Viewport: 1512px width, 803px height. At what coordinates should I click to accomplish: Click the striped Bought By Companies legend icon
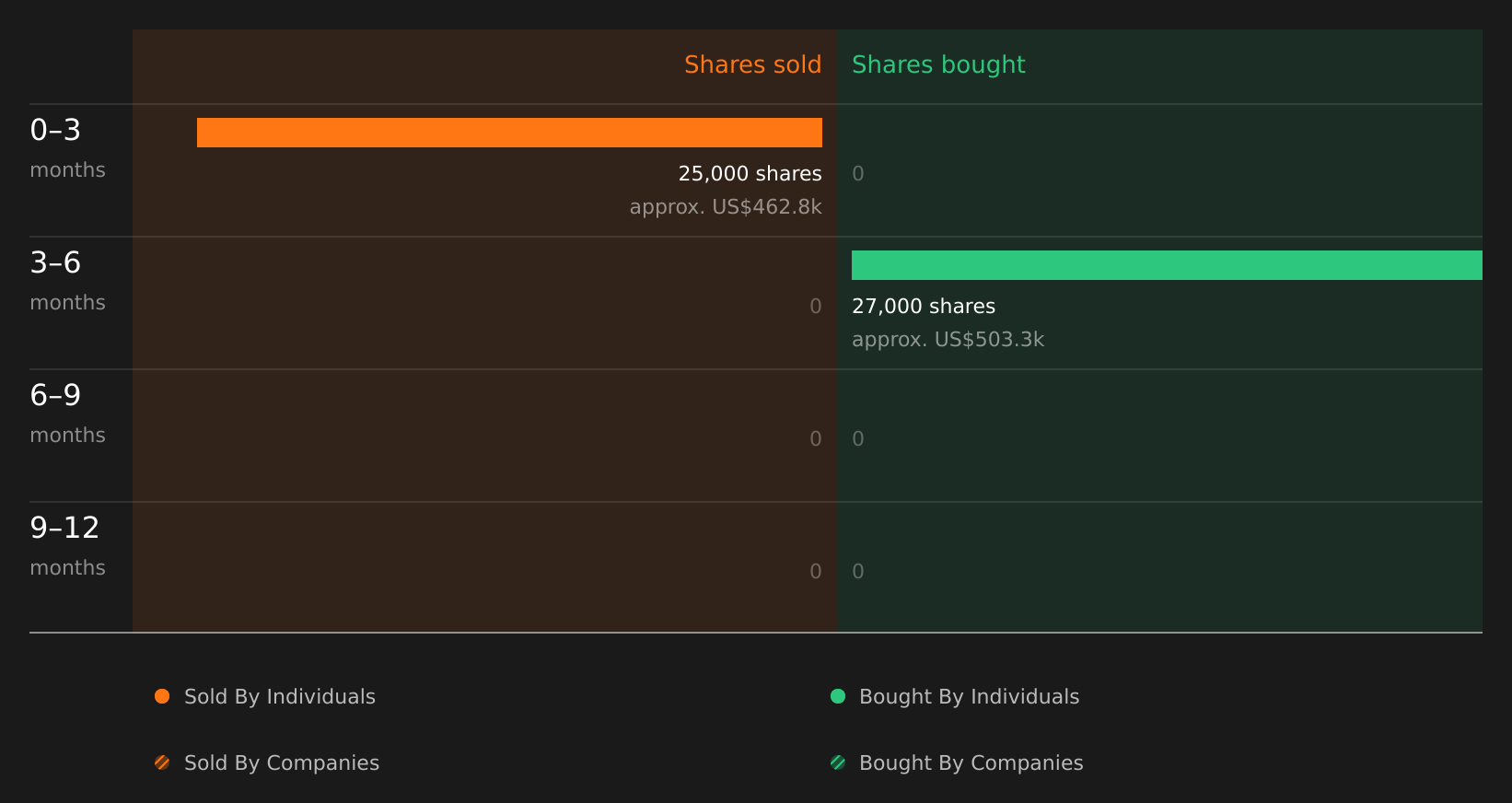click(x=838, y=762)
